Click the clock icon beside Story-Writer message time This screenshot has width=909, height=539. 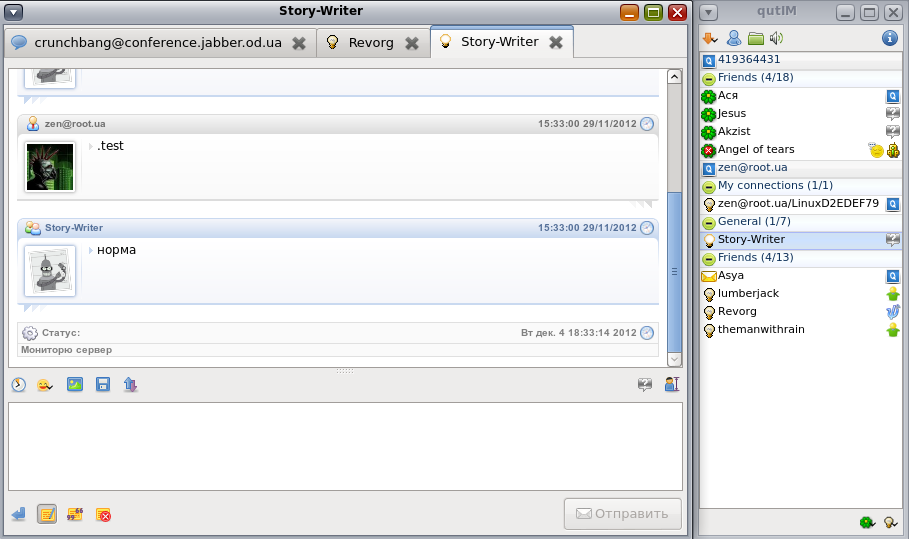click(647, 228)
